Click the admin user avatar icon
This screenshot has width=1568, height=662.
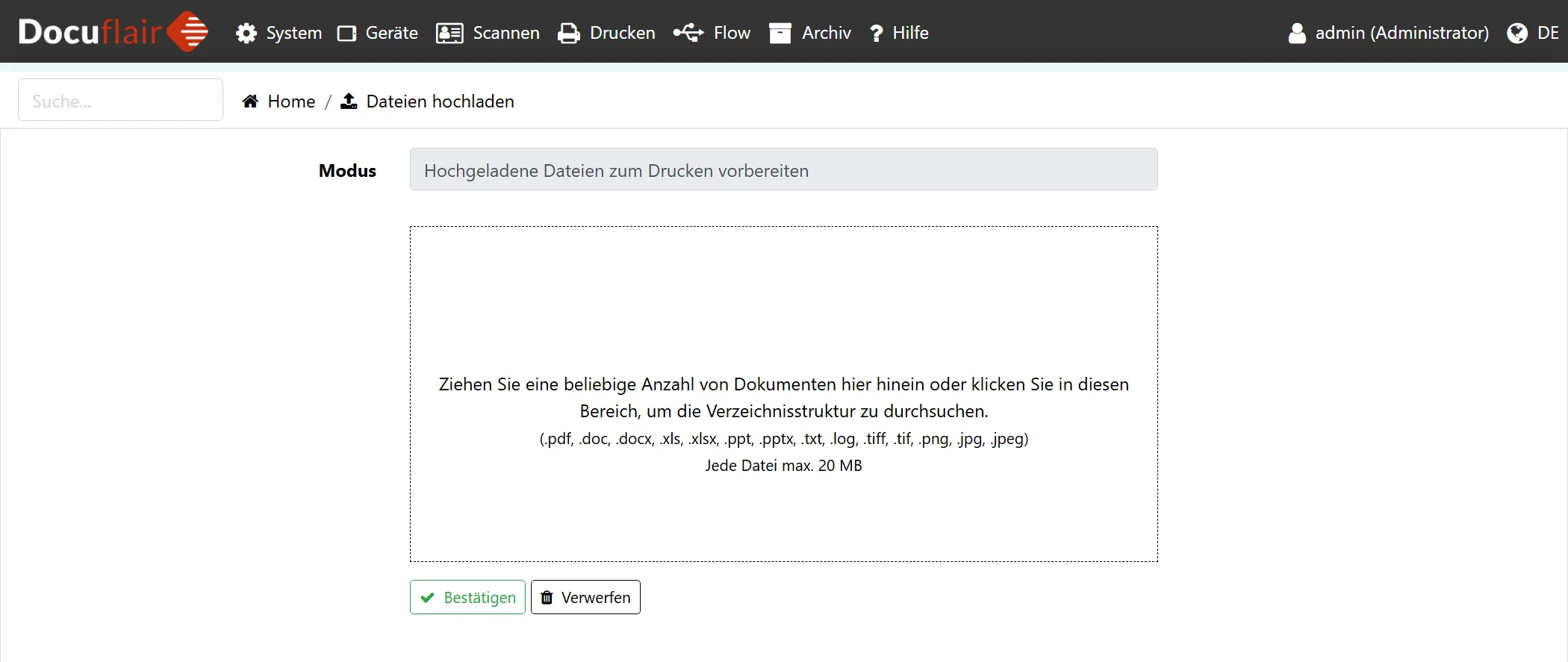point(1297,34)
